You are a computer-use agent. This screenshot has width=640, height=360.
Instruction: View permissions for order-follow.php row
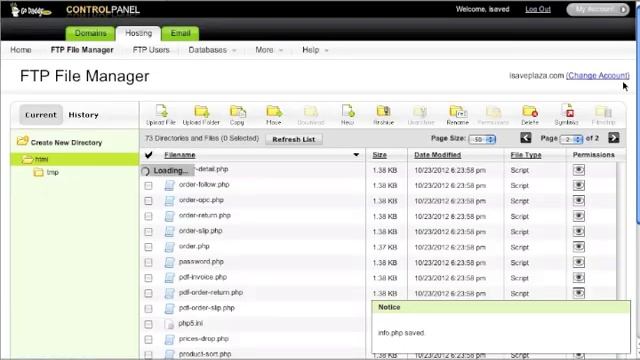pyautogui.click(x=579, y=185)
